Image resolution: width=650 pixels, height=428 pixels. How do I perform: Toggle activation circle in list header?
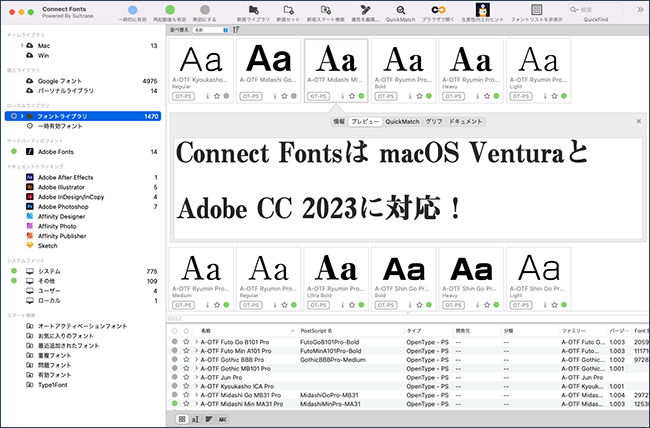[x=175, y=331]
